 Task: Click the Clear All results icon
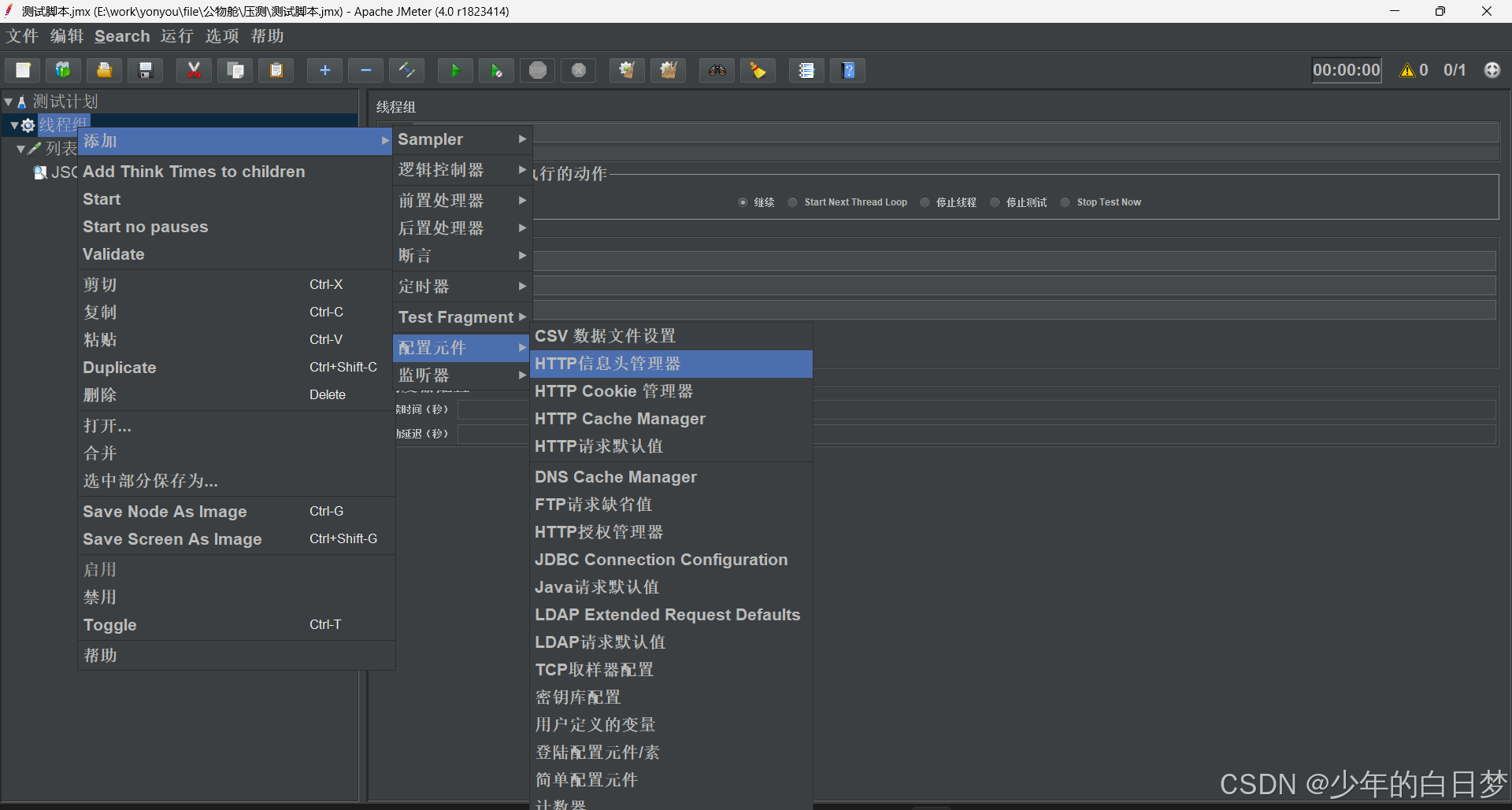coord(669,70)
